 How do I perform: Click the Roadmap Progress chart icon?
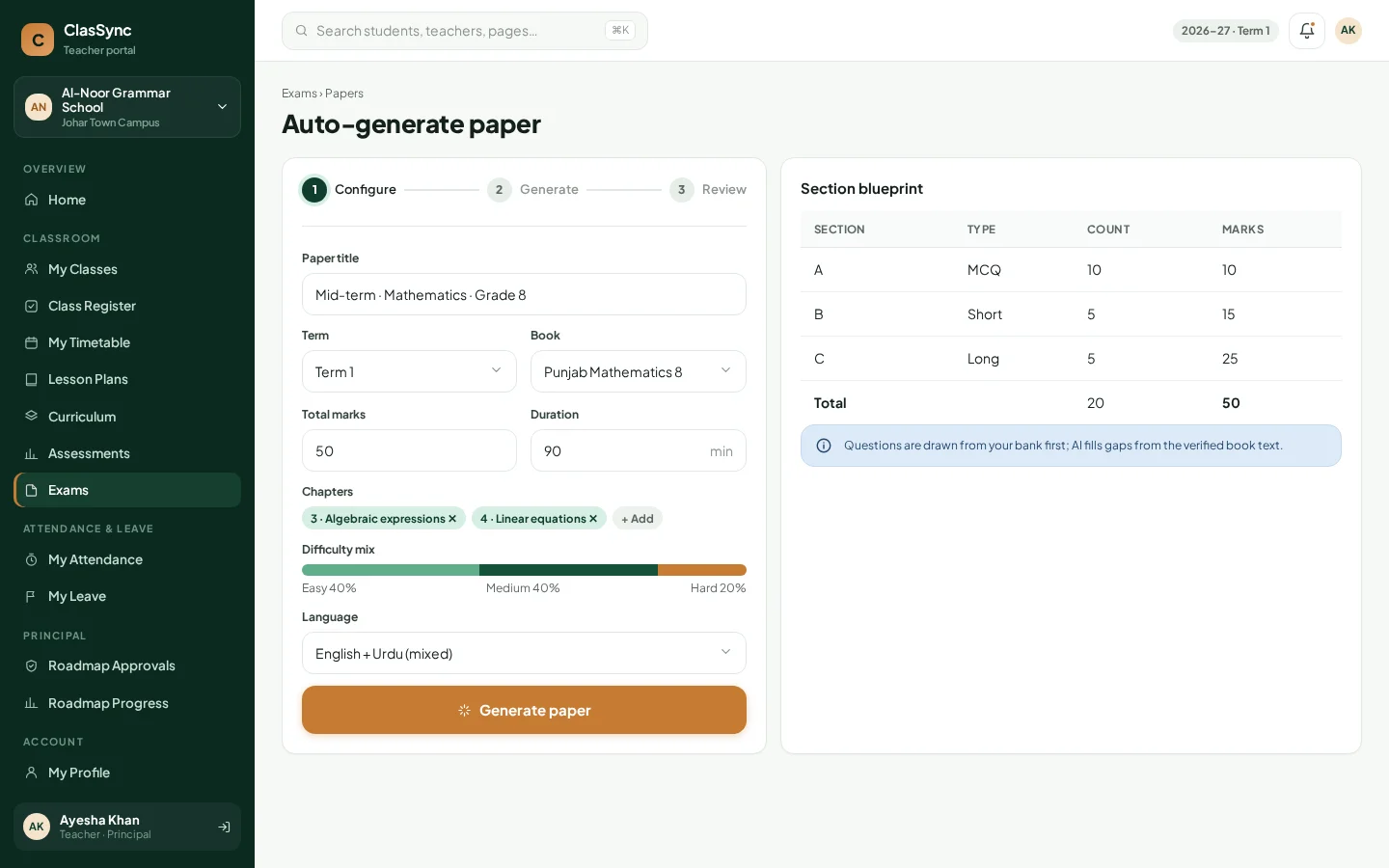point(31,703)
